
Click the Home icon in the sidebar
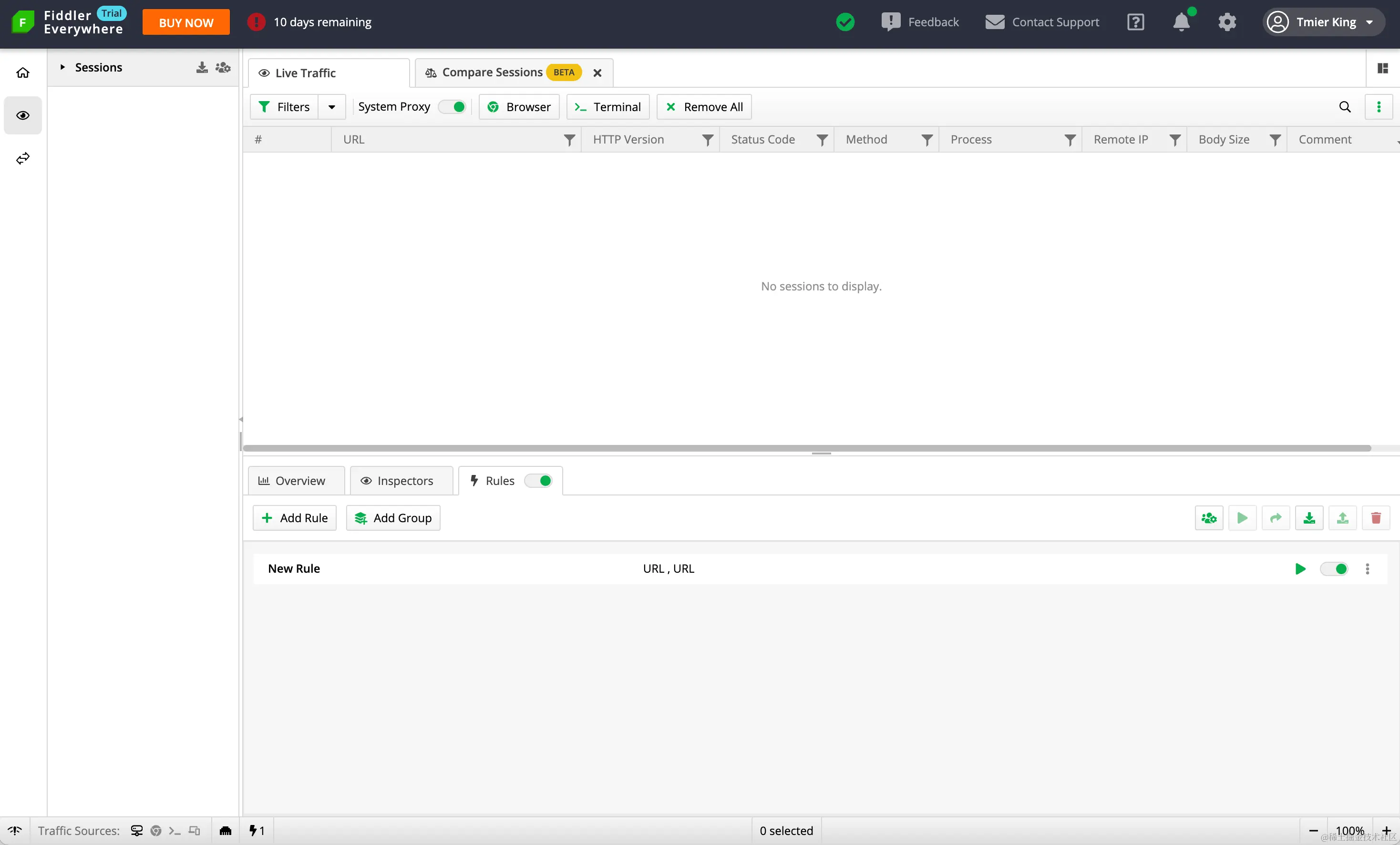click(x=23, y=72)
